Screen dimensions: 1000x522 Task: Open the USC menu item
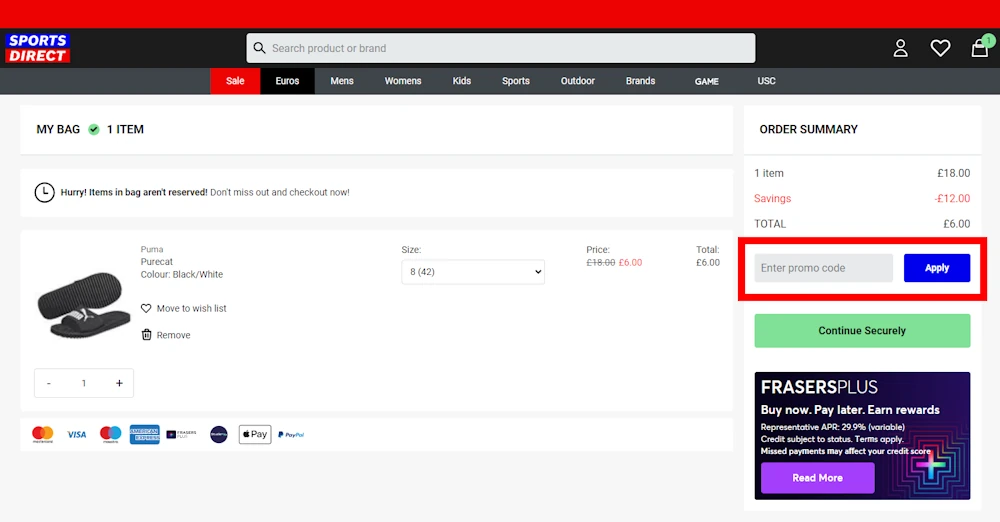[767, 81]
